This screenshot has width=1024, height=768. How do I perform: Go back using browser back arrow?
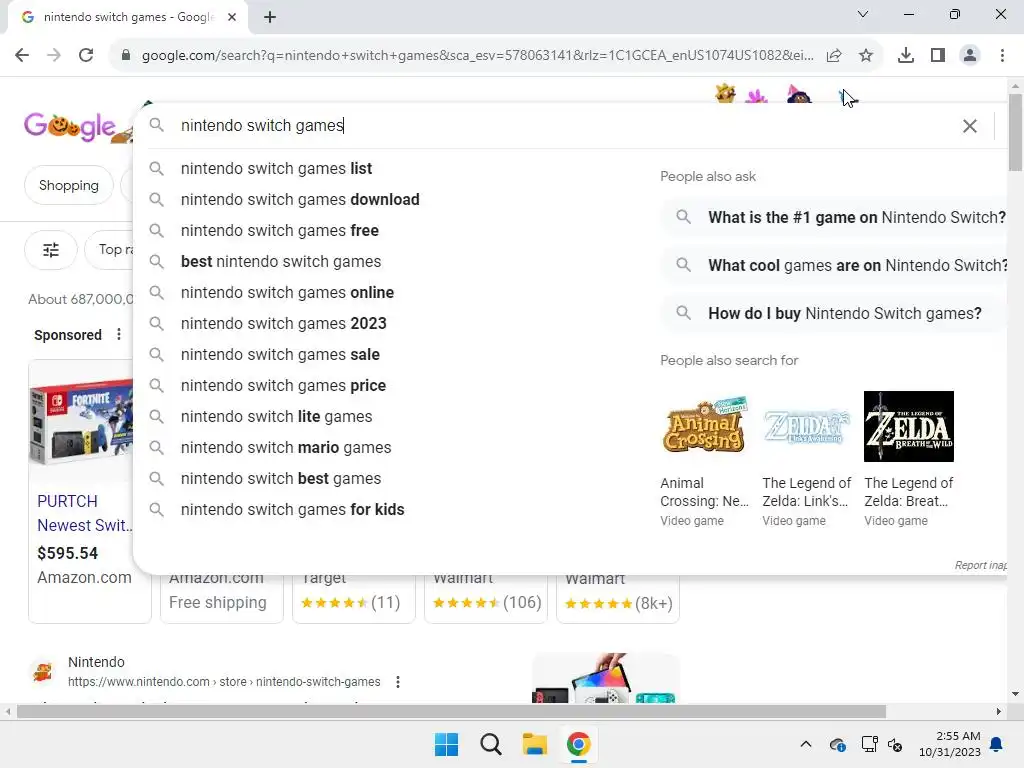pyautogui.click(x=22, y=55)
